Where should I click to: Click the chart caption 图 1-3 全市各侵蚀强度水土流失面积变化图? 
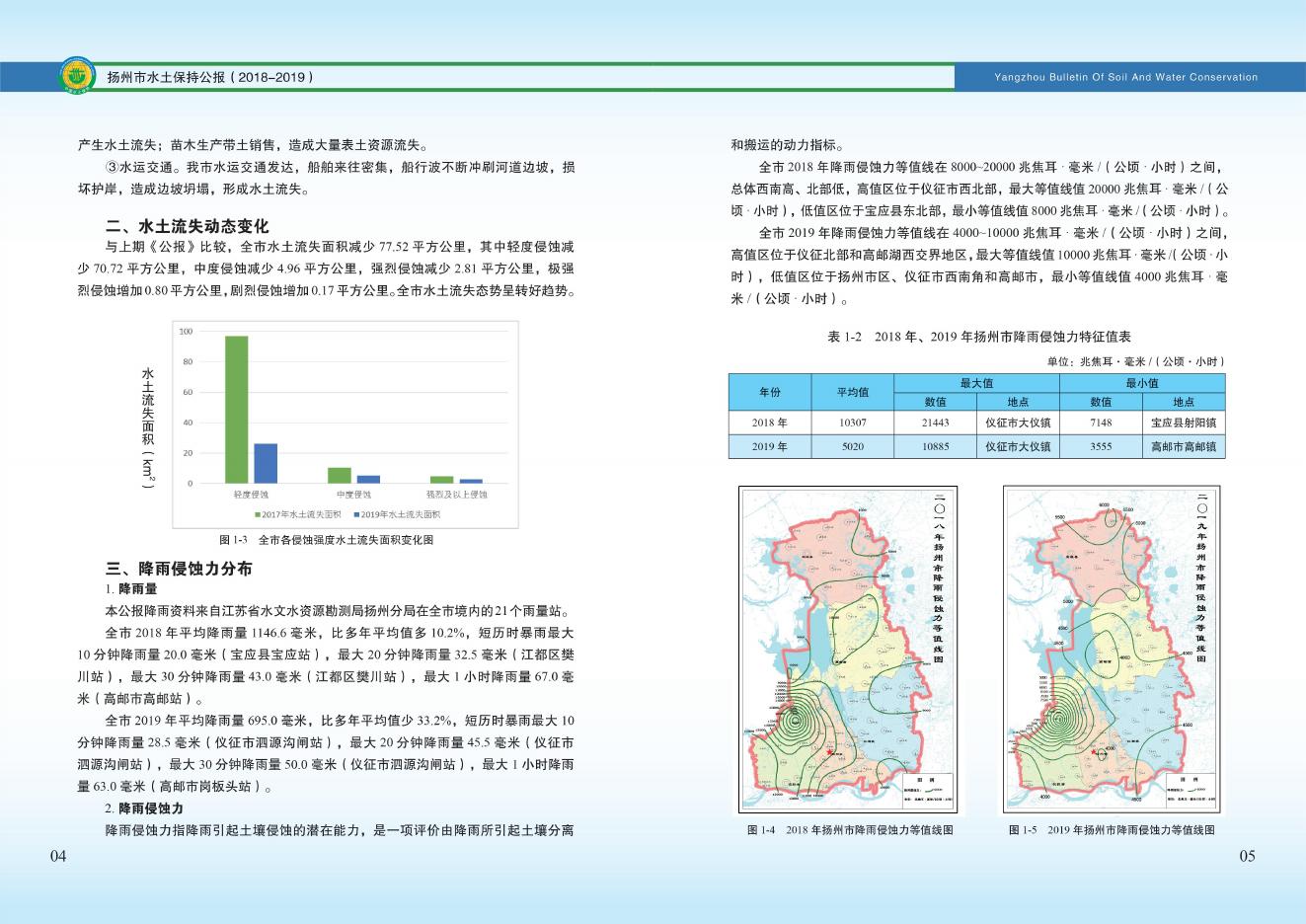coord(326,540)
